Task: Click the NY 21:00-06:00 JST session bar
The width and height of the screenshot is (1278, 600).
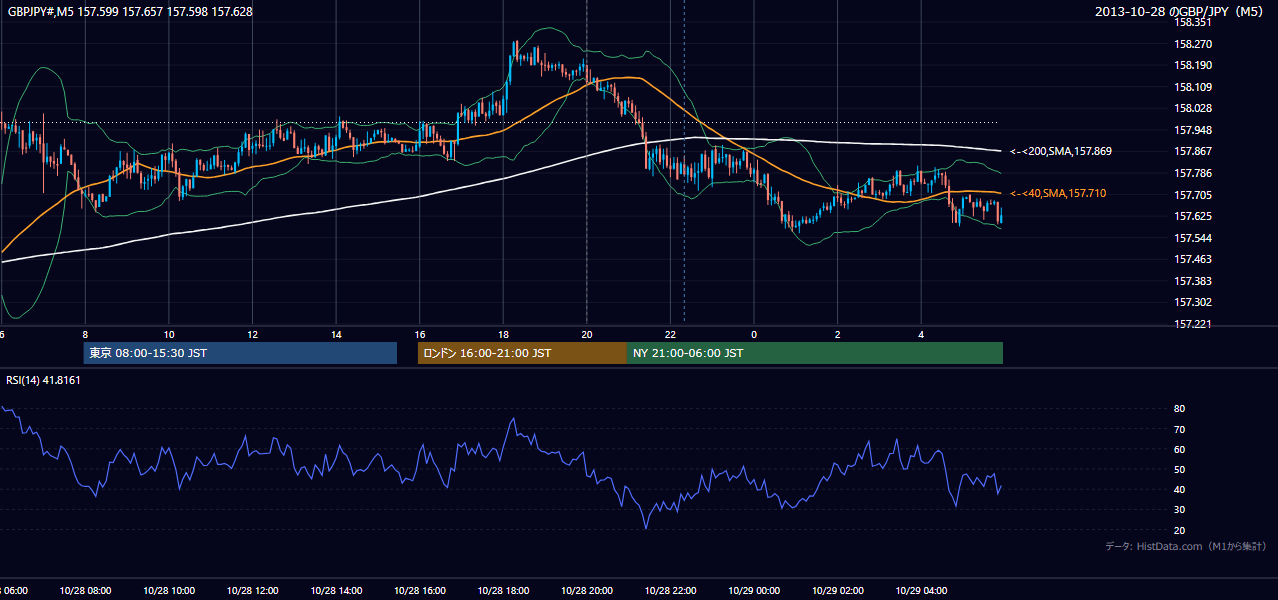Action: (815, 353)
